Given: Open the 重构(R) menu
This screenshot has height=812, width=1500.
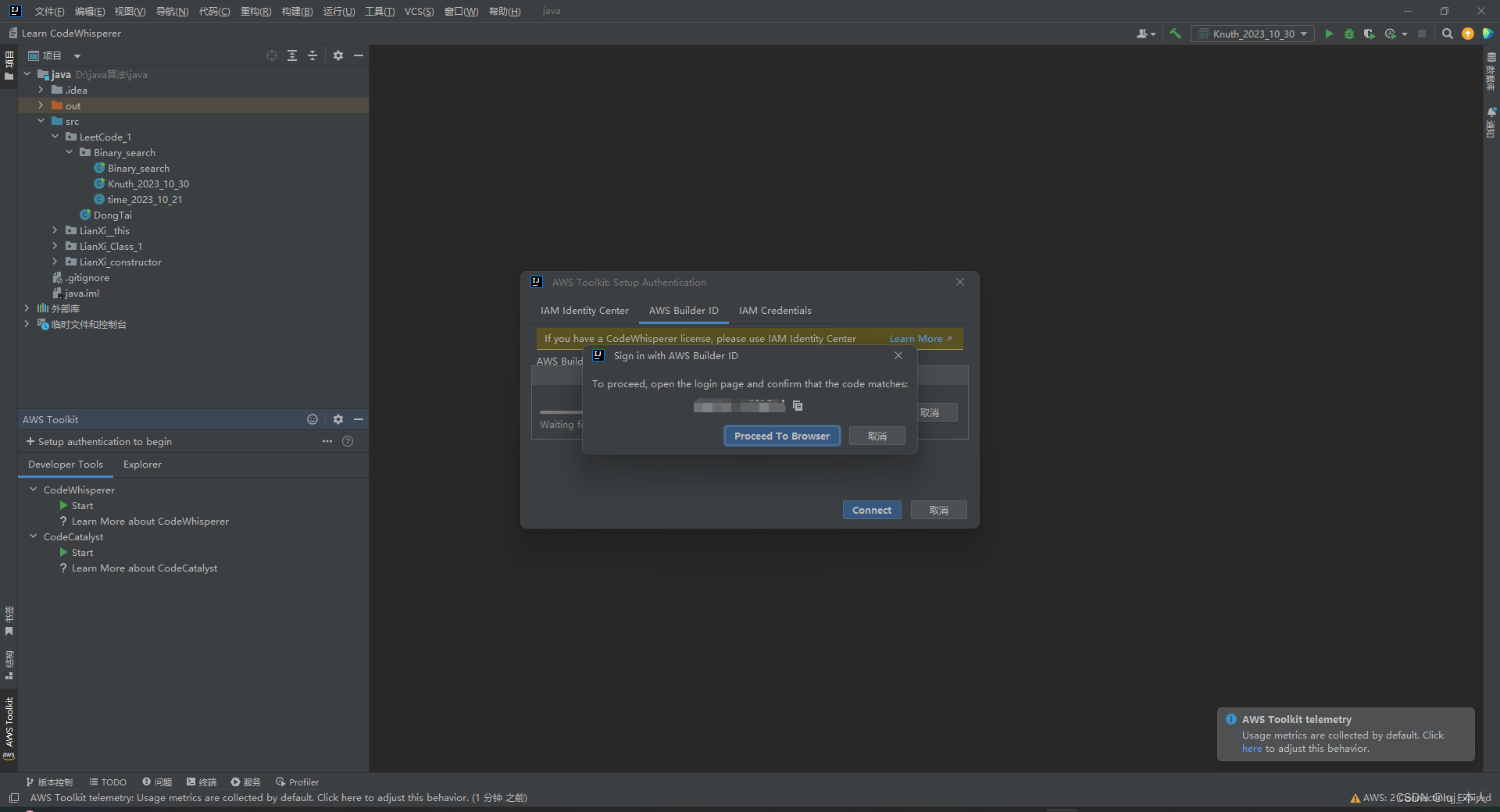Looking at the screenshot, I should (x=255, y=11).
